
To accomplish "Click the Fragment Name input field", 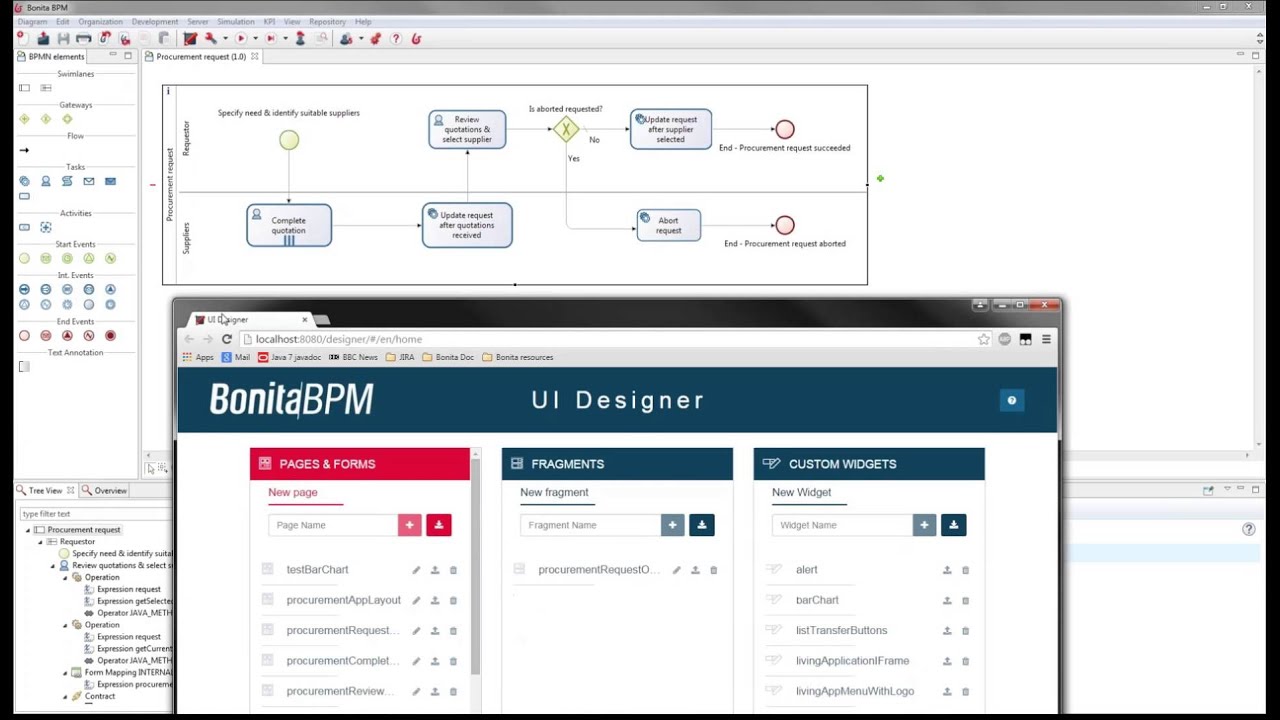I will click(x=590, y=525).
